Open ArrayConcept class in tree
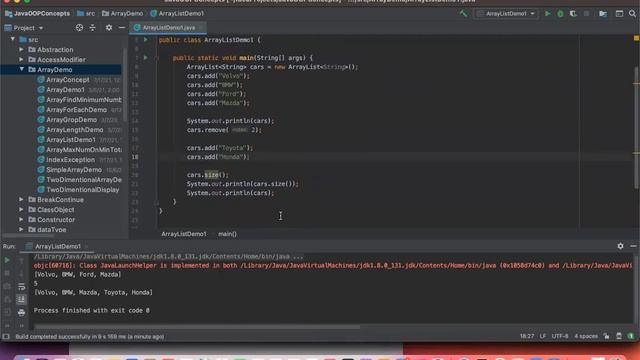The image size is (640, 360). [x=67, y=80]
